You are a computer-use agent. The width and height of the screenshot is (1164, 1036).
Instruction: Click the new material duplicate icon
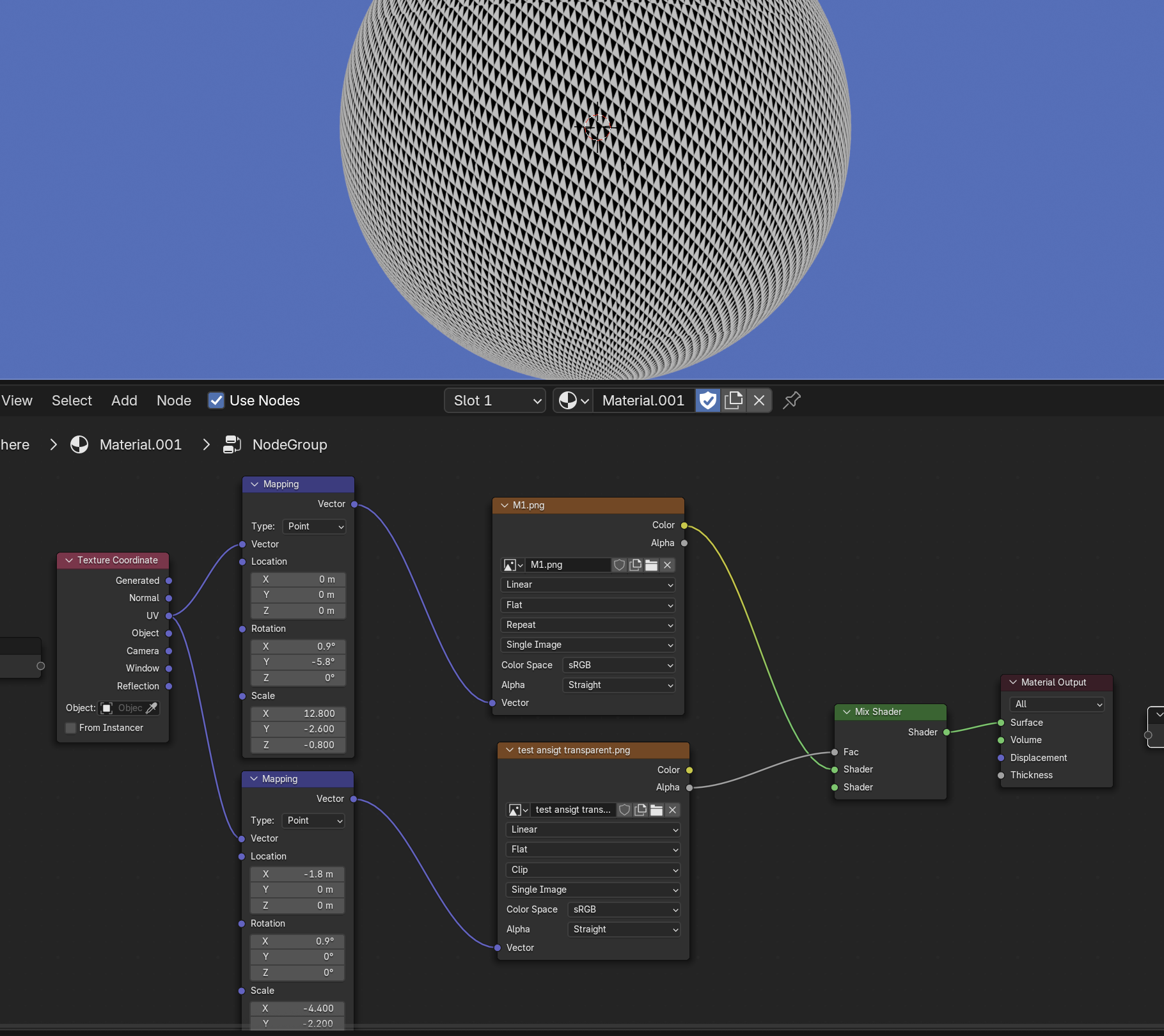734,400
